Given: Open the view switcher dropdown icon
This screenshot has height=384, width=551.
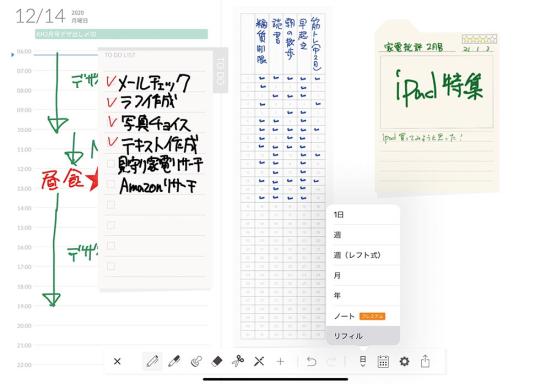Looking at the screenshot, I should (x=363, y=361).
